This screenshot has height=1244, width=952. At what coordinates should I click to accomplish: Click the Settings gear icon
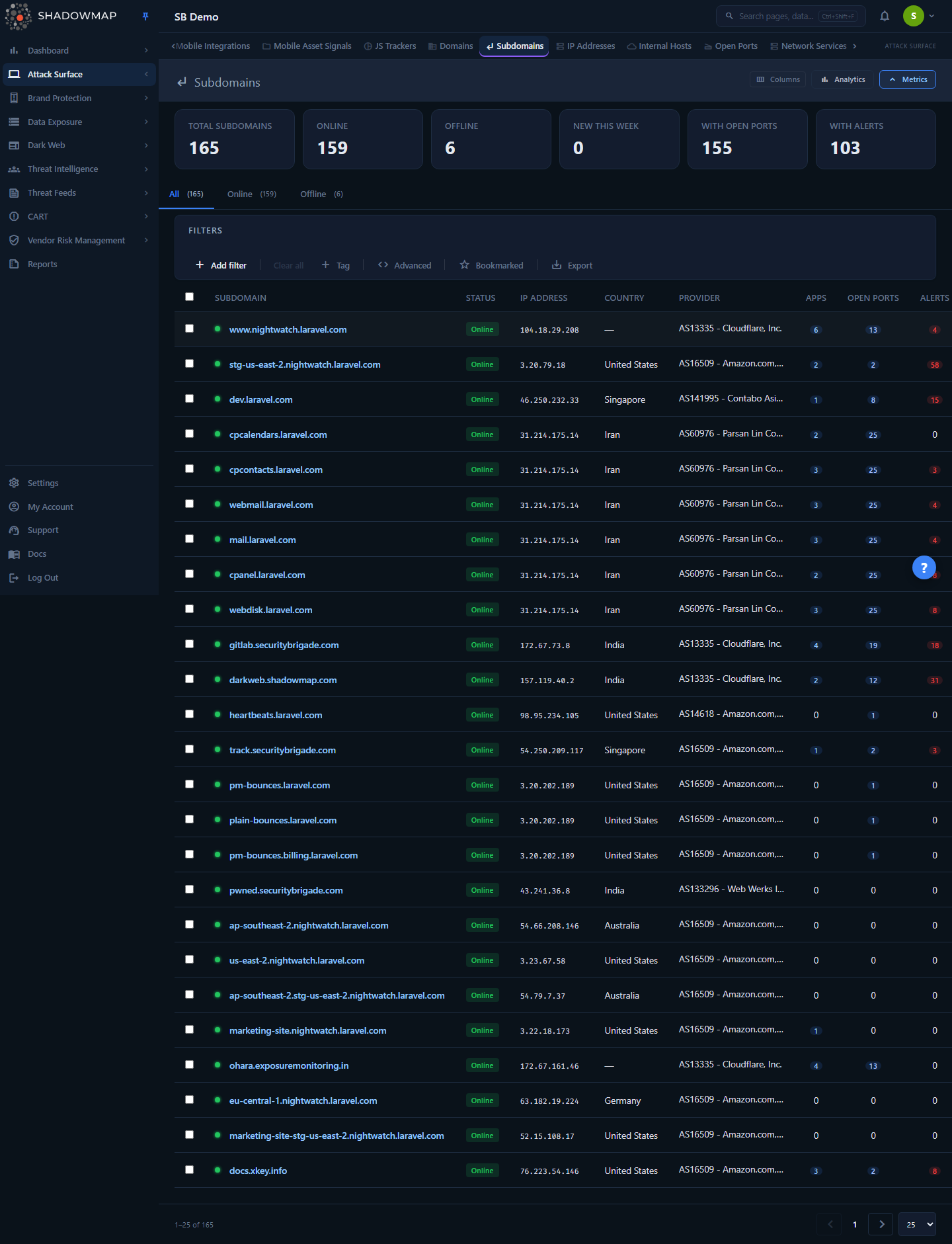tap(14, 483)
